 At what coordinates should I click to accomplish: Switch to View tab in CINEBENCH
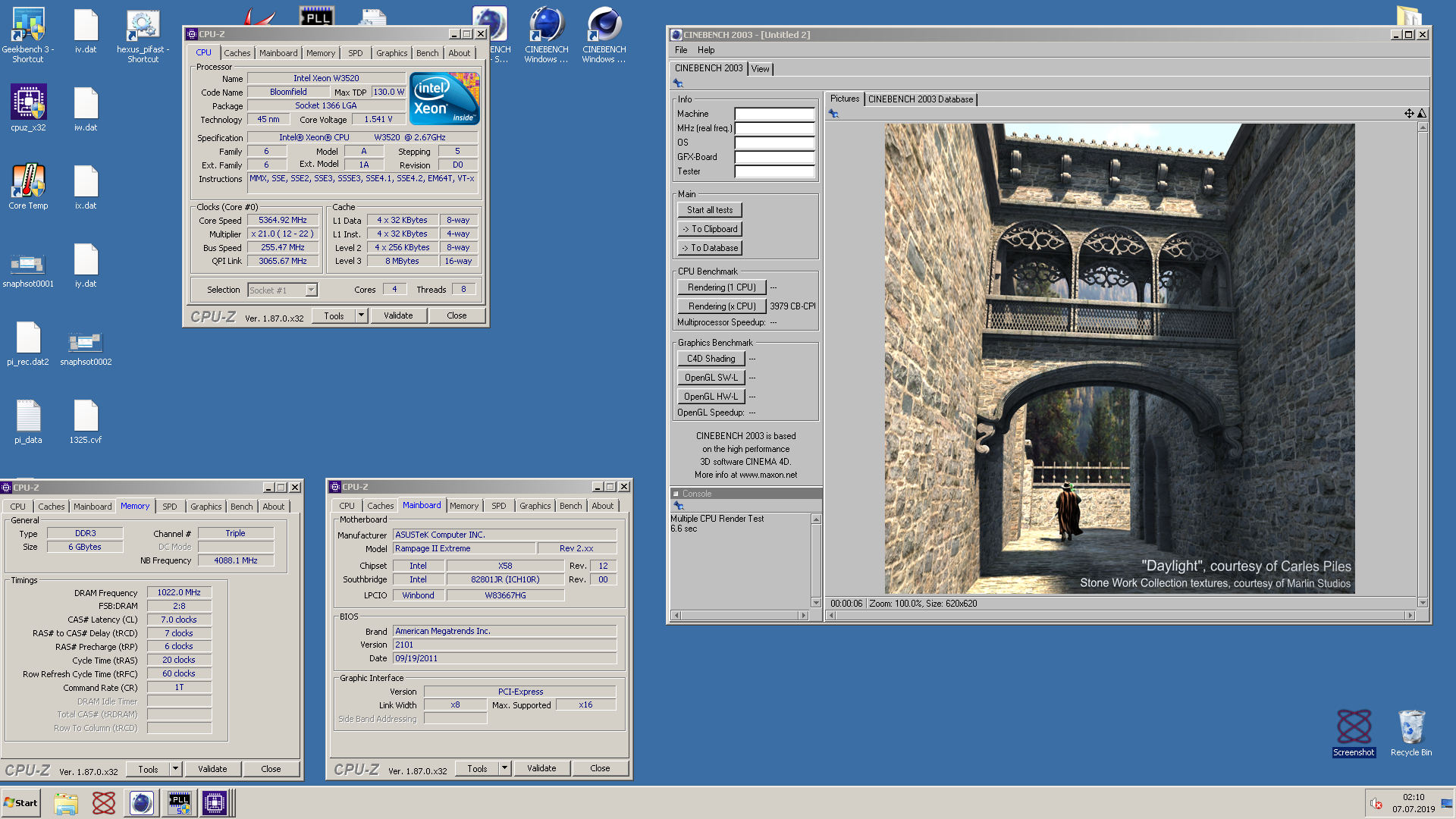pos(760,69)
